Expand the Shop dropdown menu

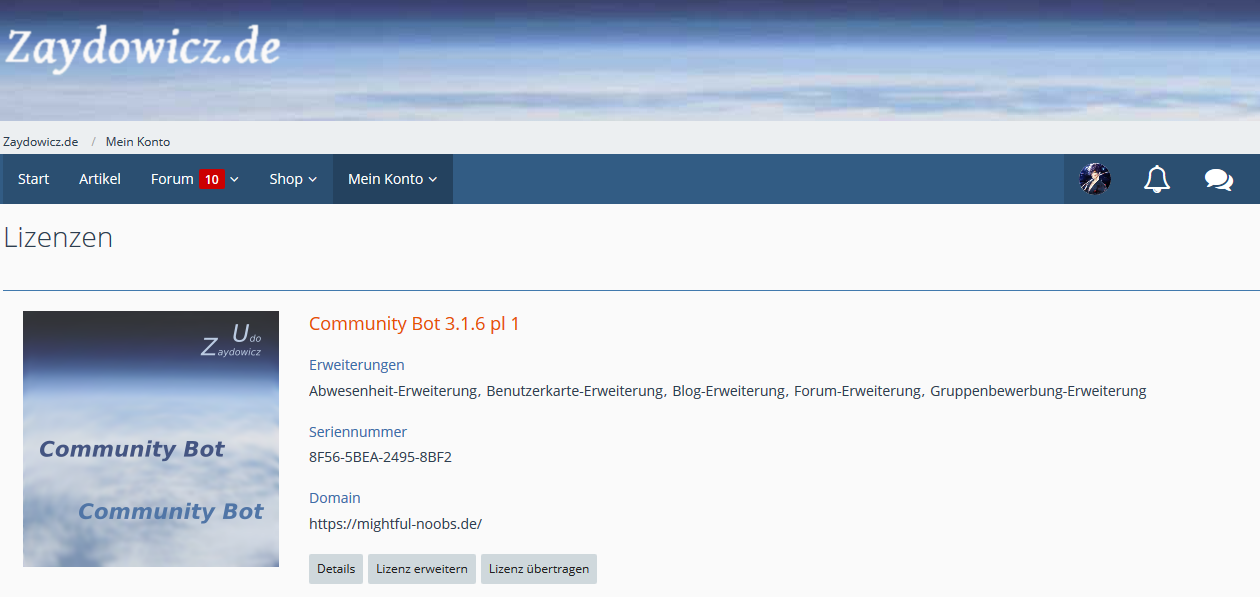point(292,179)
